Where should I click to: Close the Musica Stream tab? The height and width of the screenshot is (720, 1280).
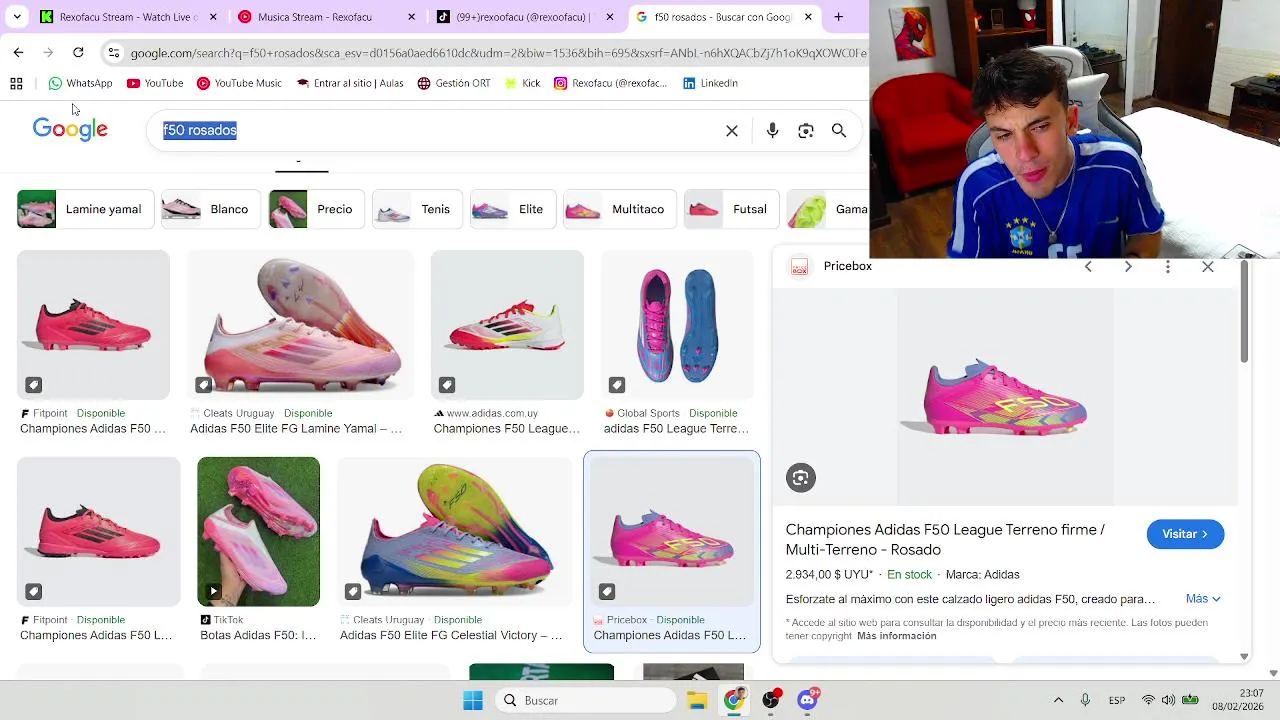[x=412, y=17]
